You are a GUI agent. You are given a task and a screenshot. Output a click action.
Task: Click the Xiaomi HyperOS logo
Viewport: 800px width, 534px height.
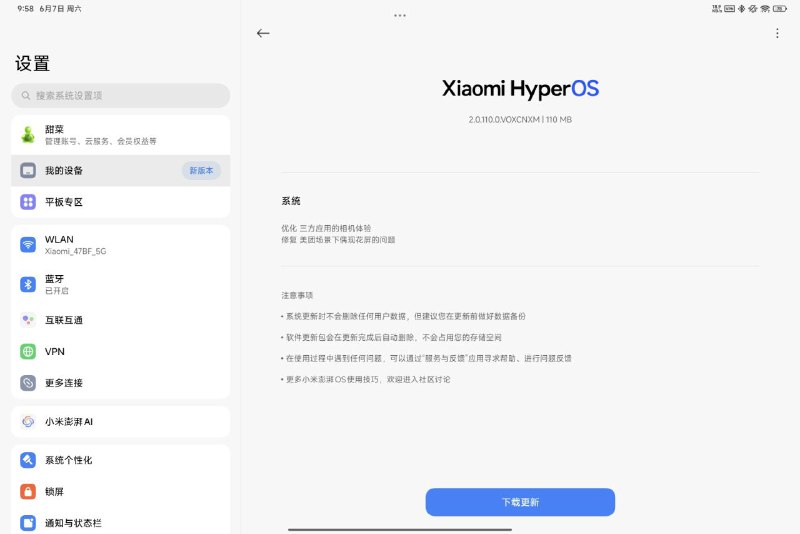click(520, 89)
